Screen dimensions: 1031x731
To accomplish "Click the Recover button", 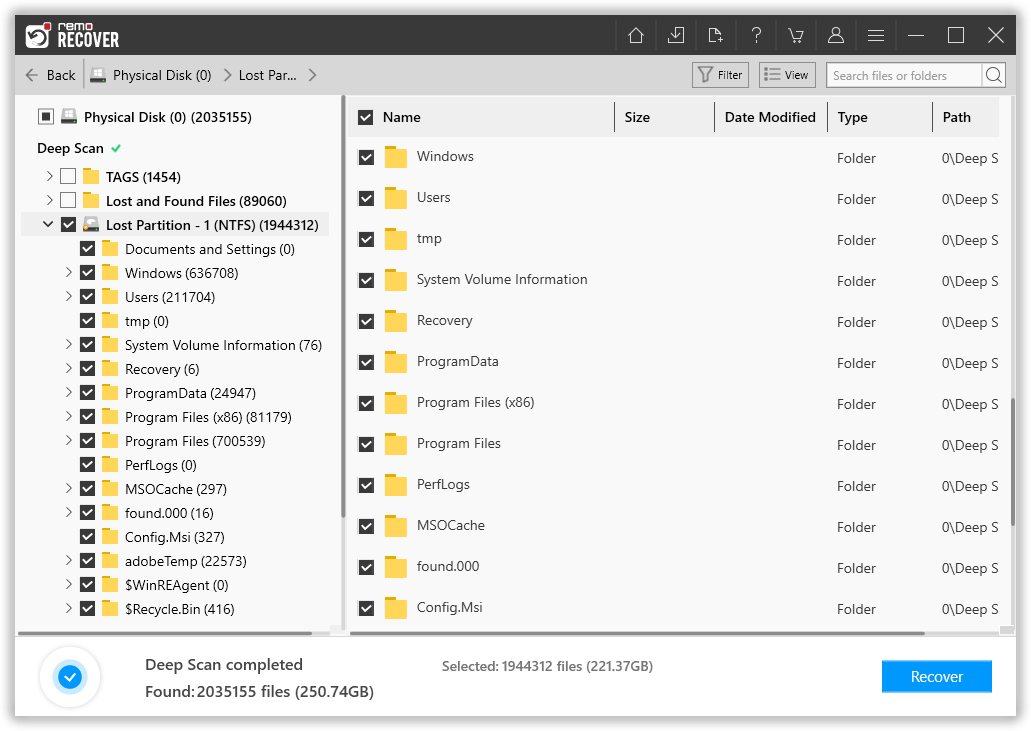I will pyautogui.click(x=936, y=676).
